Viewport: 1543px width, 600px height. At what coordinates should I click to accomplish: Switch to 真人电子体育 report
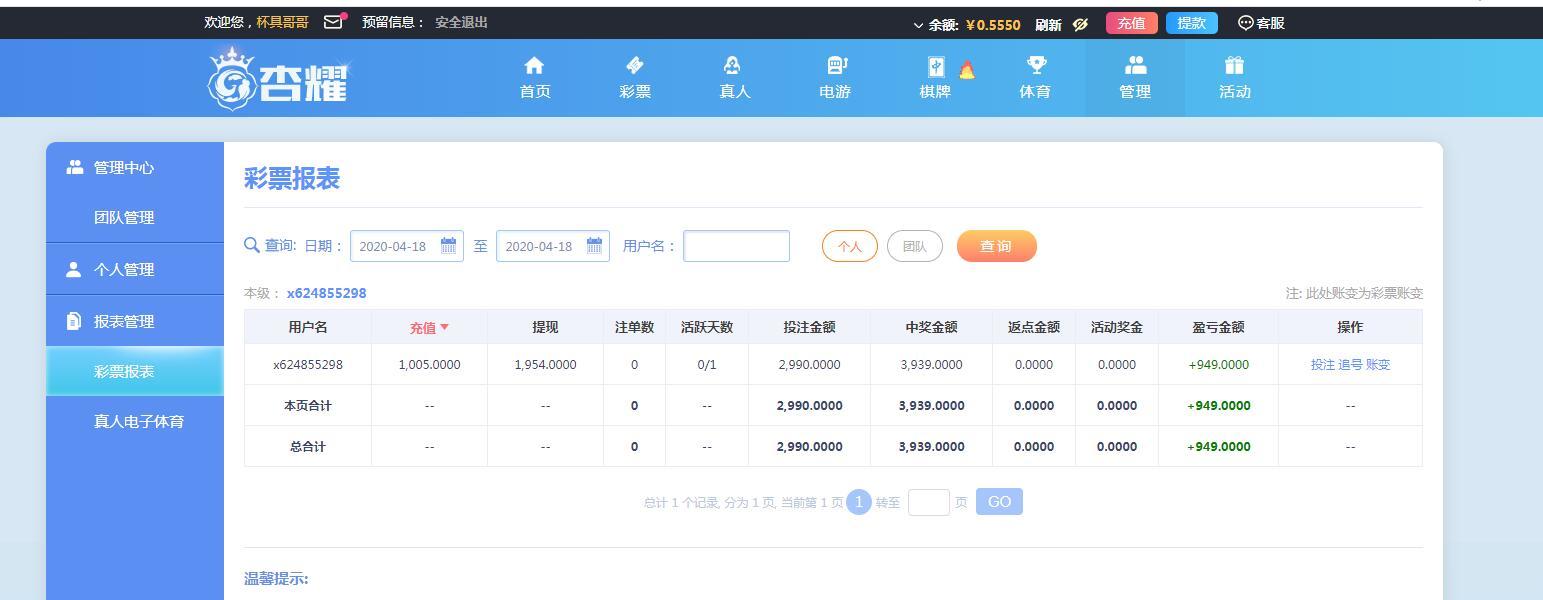point(139,421)
